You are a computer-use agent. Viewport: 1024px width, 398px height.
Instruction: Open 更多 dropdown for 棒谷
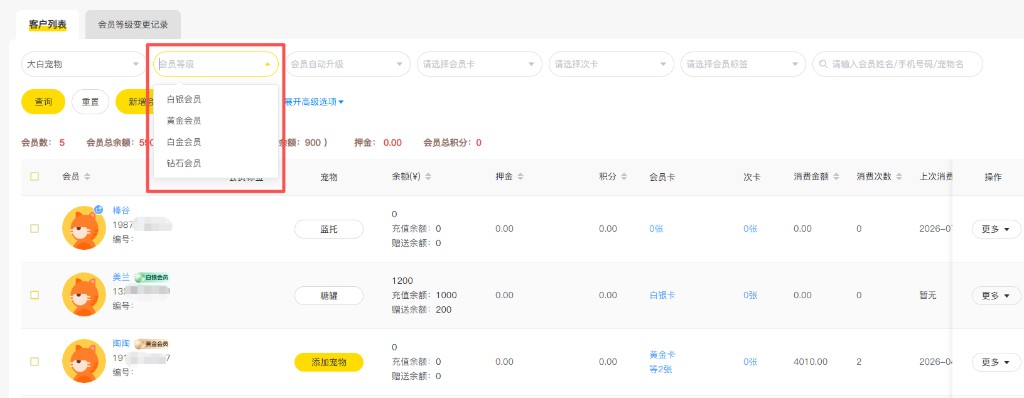[996, 229]
